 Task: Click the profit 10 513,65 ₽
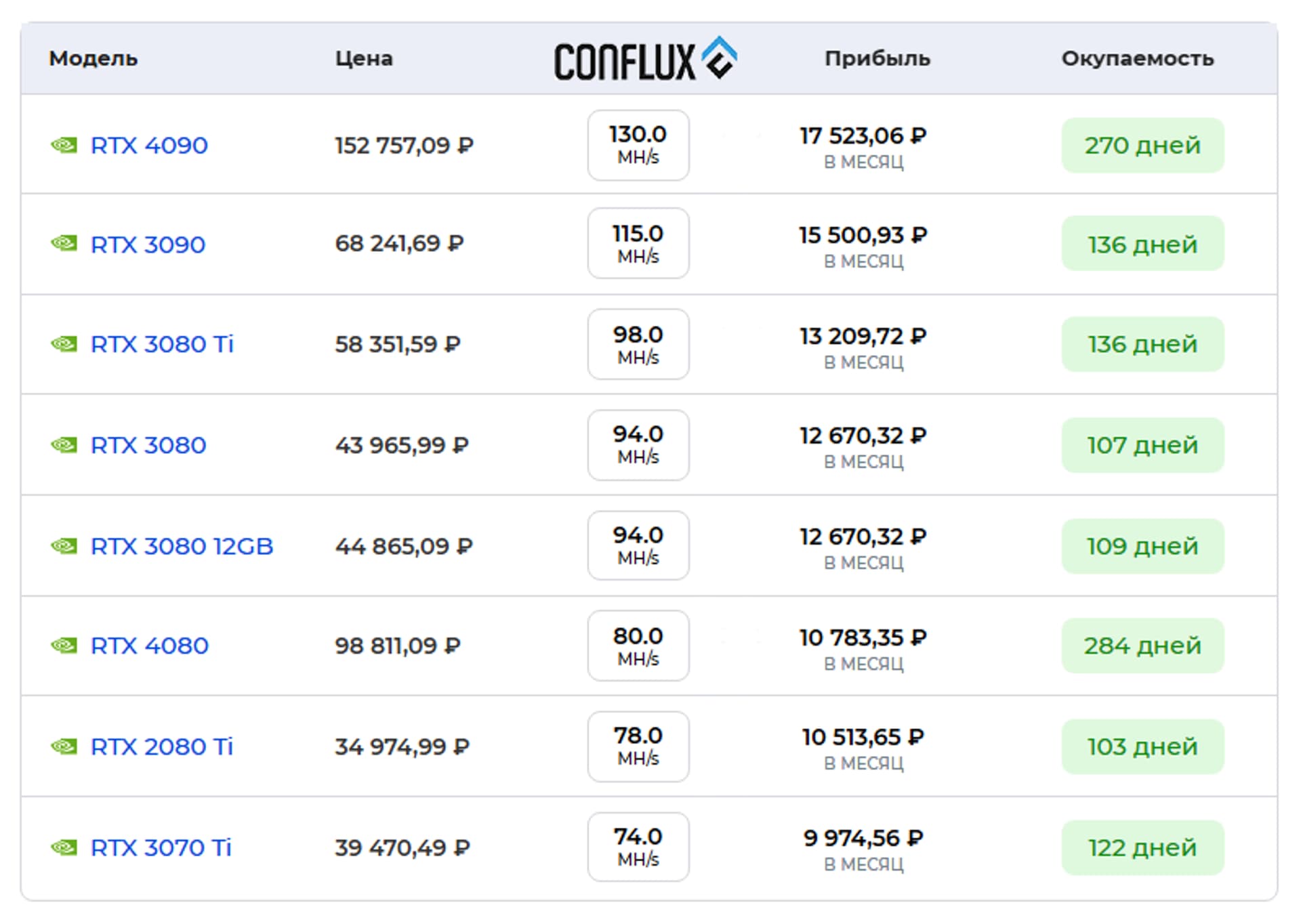863,737
